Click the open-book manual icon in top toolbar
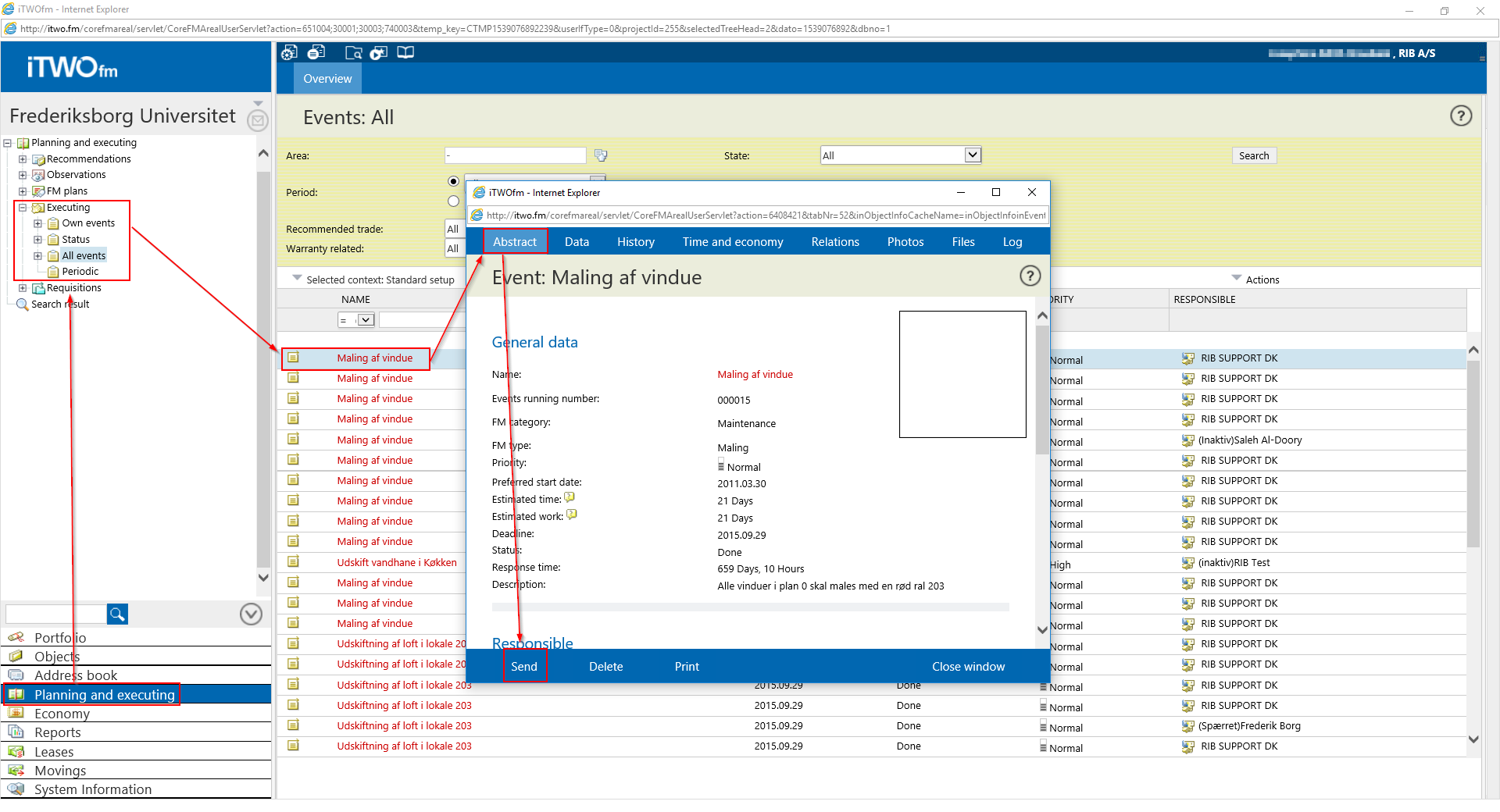This screenshot has height=812, width=1500. coord(405,52)
